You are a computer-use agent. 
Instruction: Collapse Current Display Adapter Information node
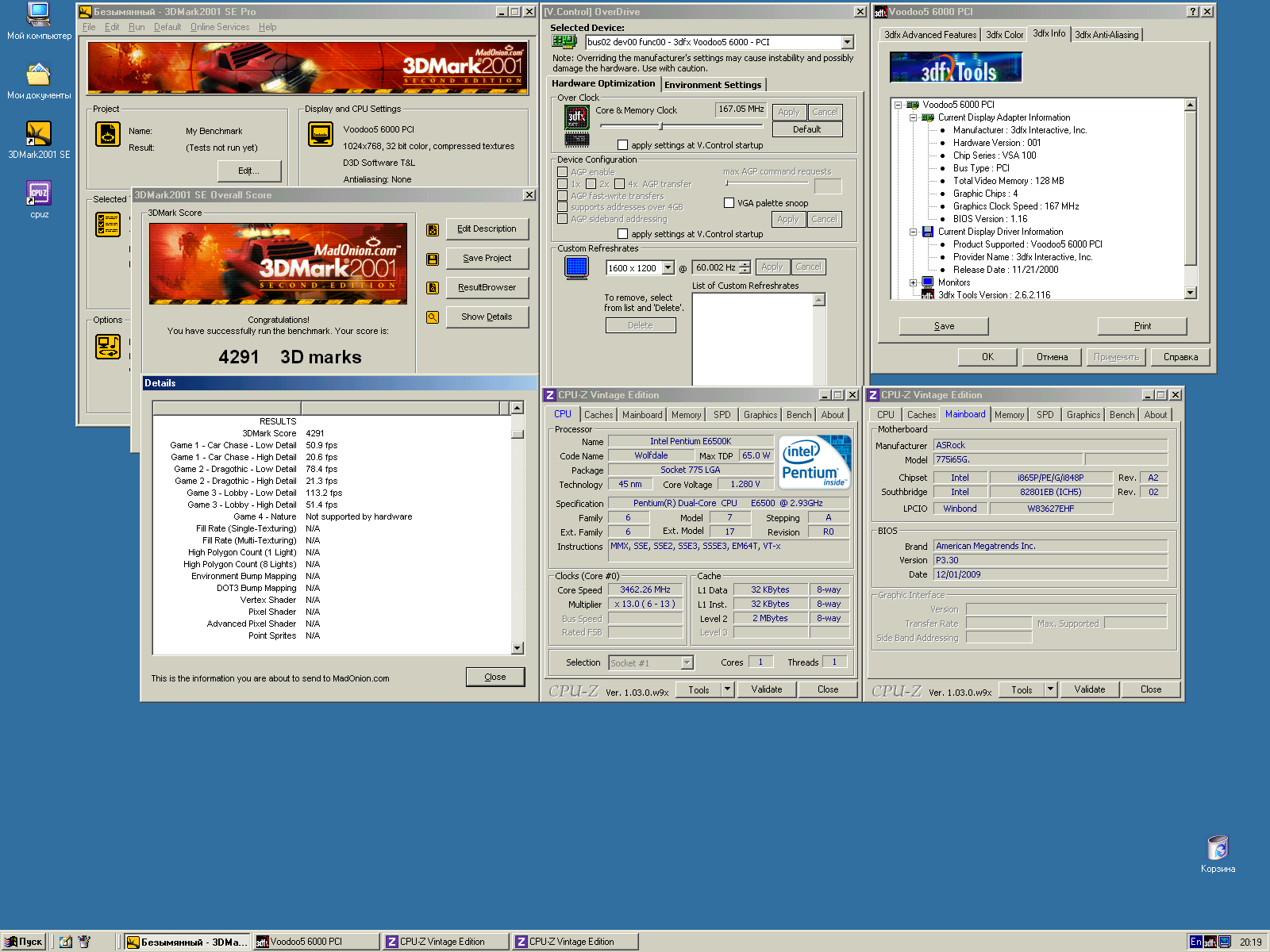click(913, 117)
